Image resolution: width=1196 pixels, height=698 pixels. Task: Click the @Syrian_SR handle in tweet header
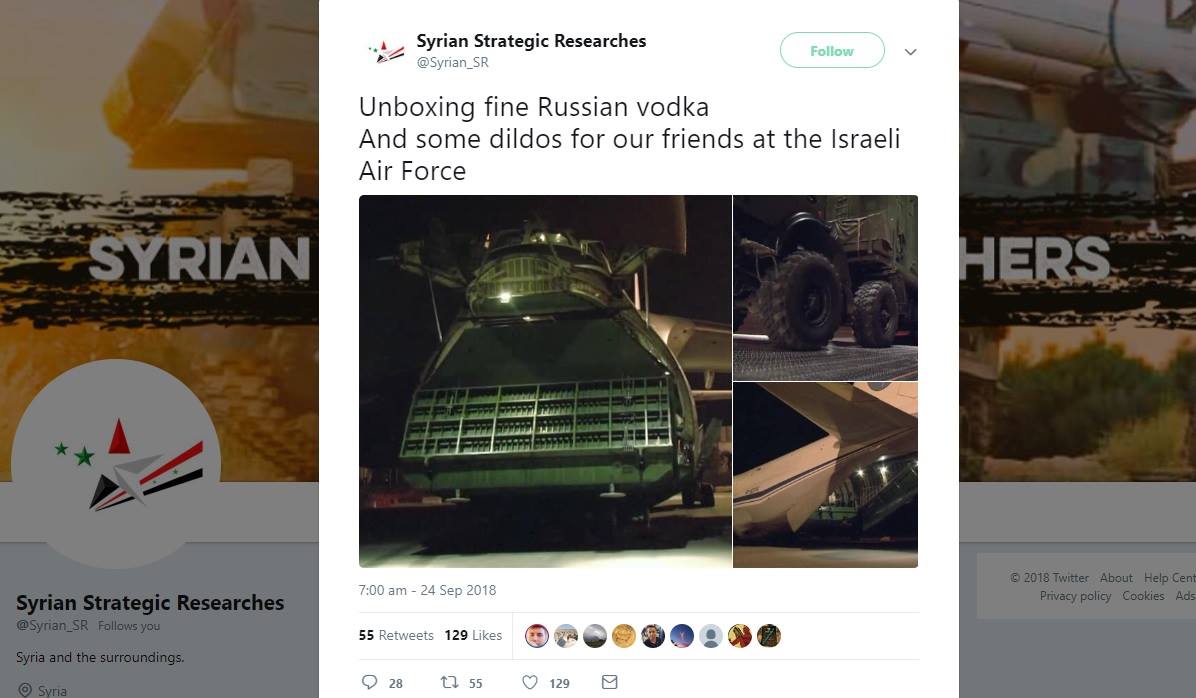coord(452,63)
